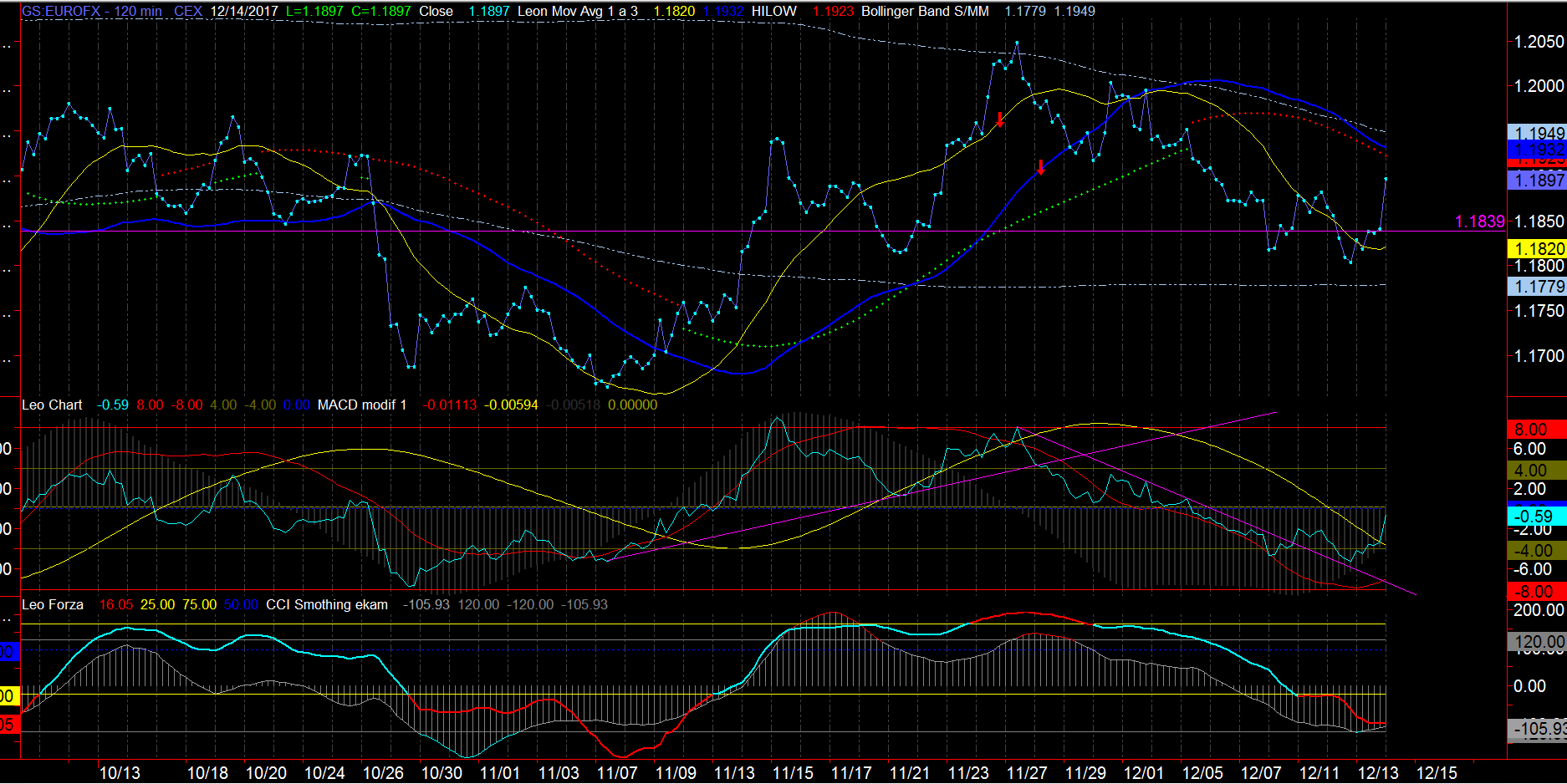This screenshot has height=784, width=1567.
Task: Click the 11/27 date on the time axis
Action: coord(1027,773)
